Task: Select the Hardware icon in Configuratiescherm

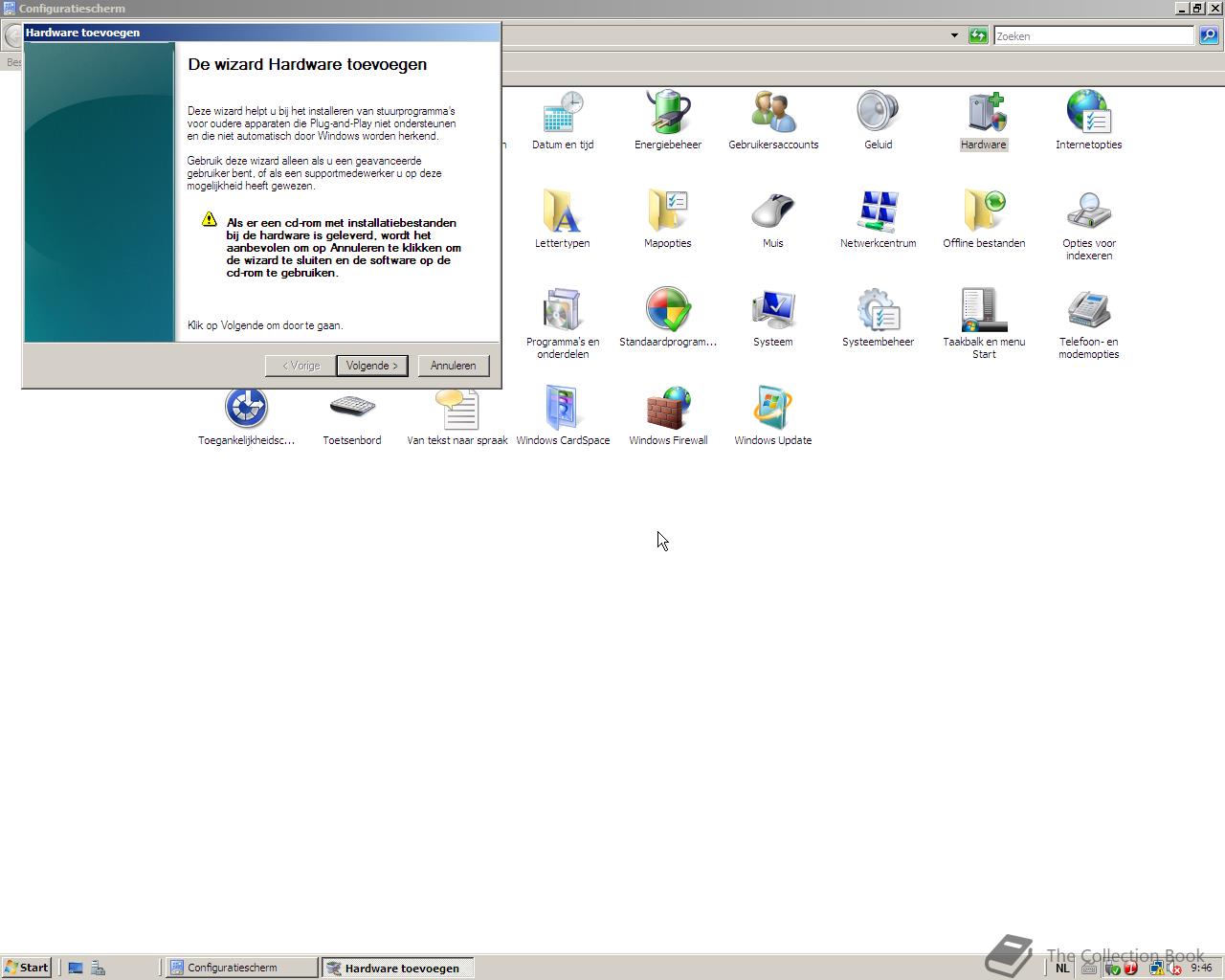Action: (x=984, y=121)
